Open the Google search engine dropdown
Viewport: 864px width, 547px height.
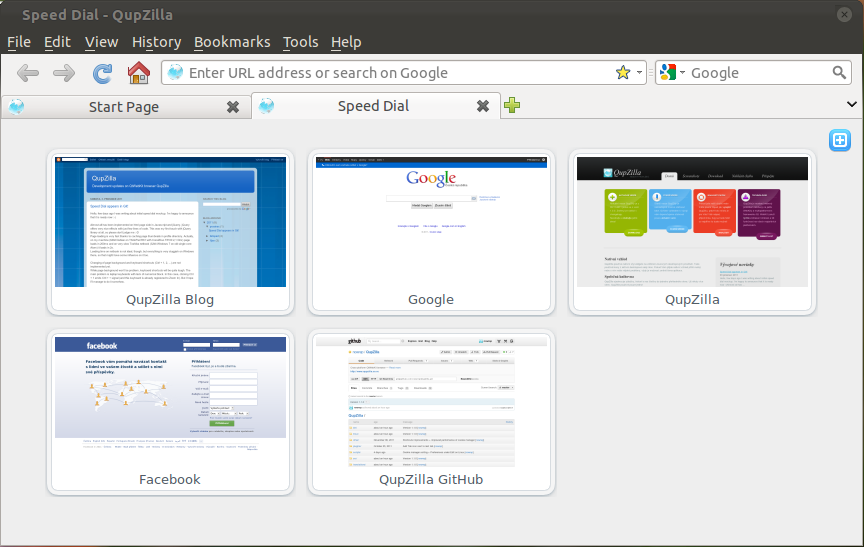(672, 72)
